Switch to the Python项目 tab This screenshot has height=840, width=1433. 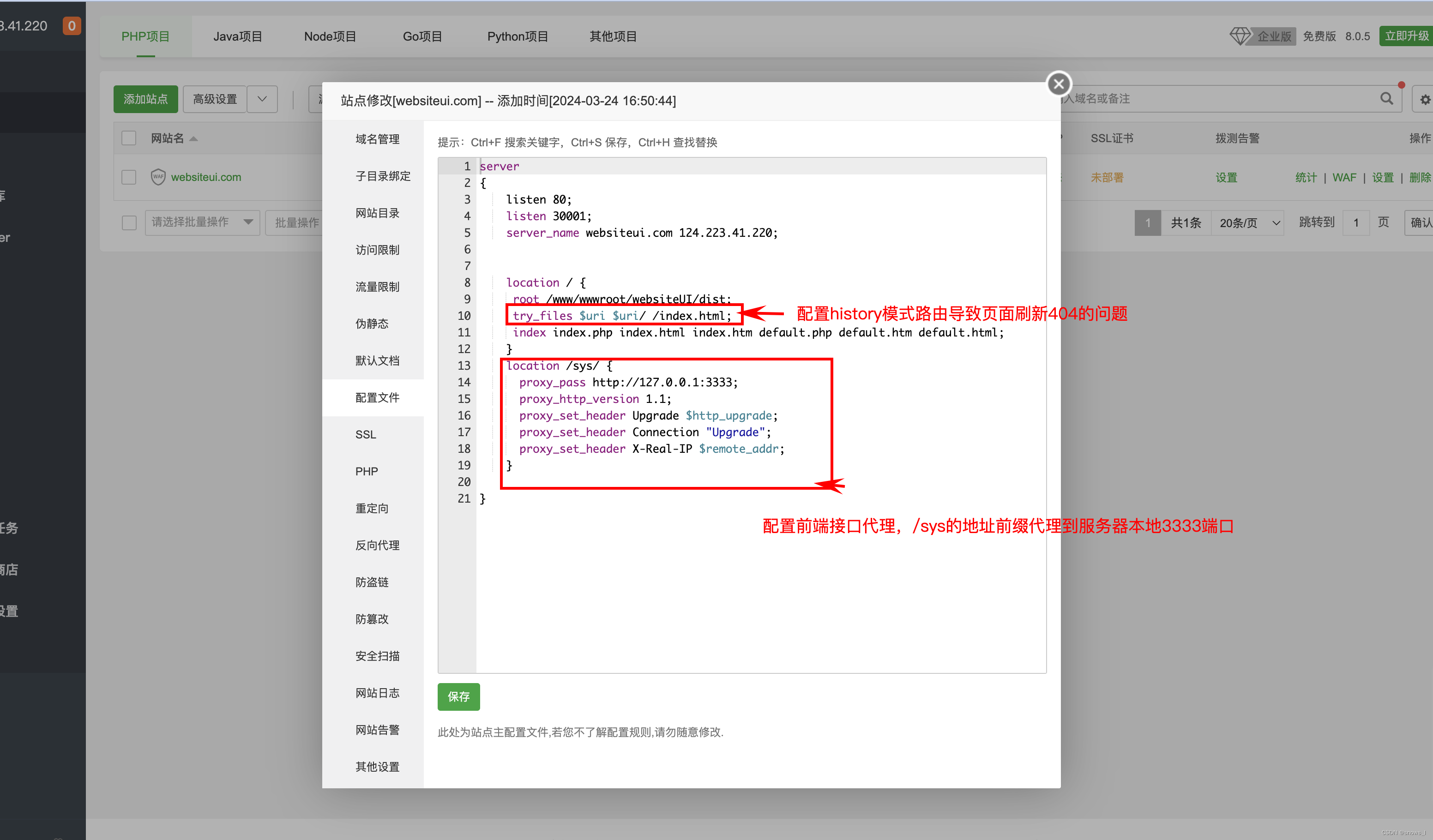click(518, 36)
